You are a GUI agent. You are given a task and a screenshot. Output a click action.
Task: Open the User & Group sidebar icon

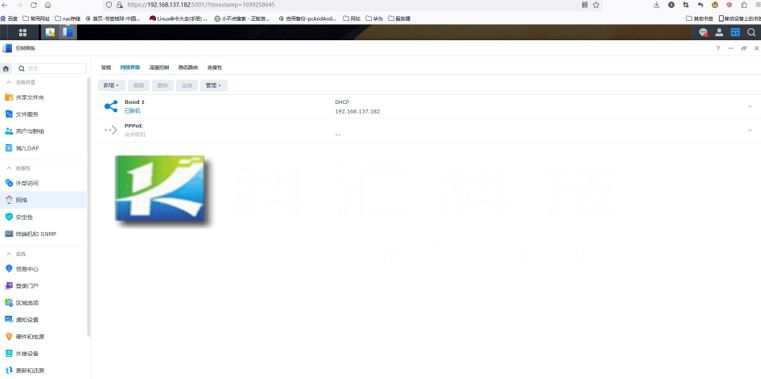click(9, 131)
